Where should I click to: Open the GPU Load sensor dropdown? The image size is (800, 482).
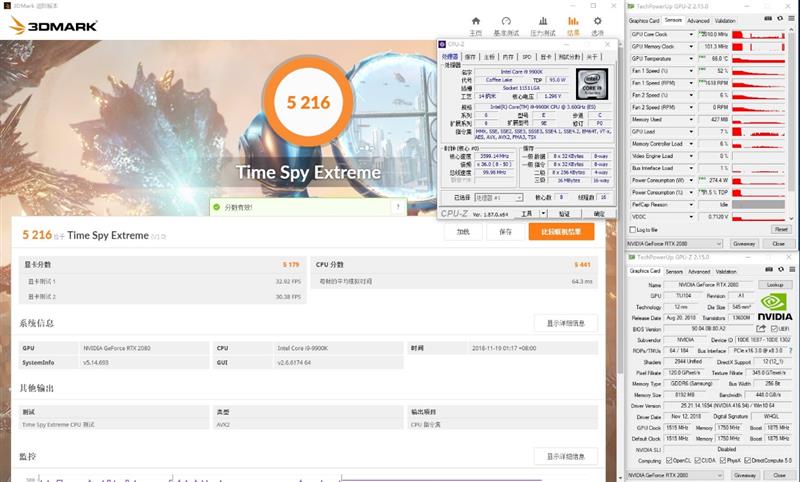pos(691,132)
